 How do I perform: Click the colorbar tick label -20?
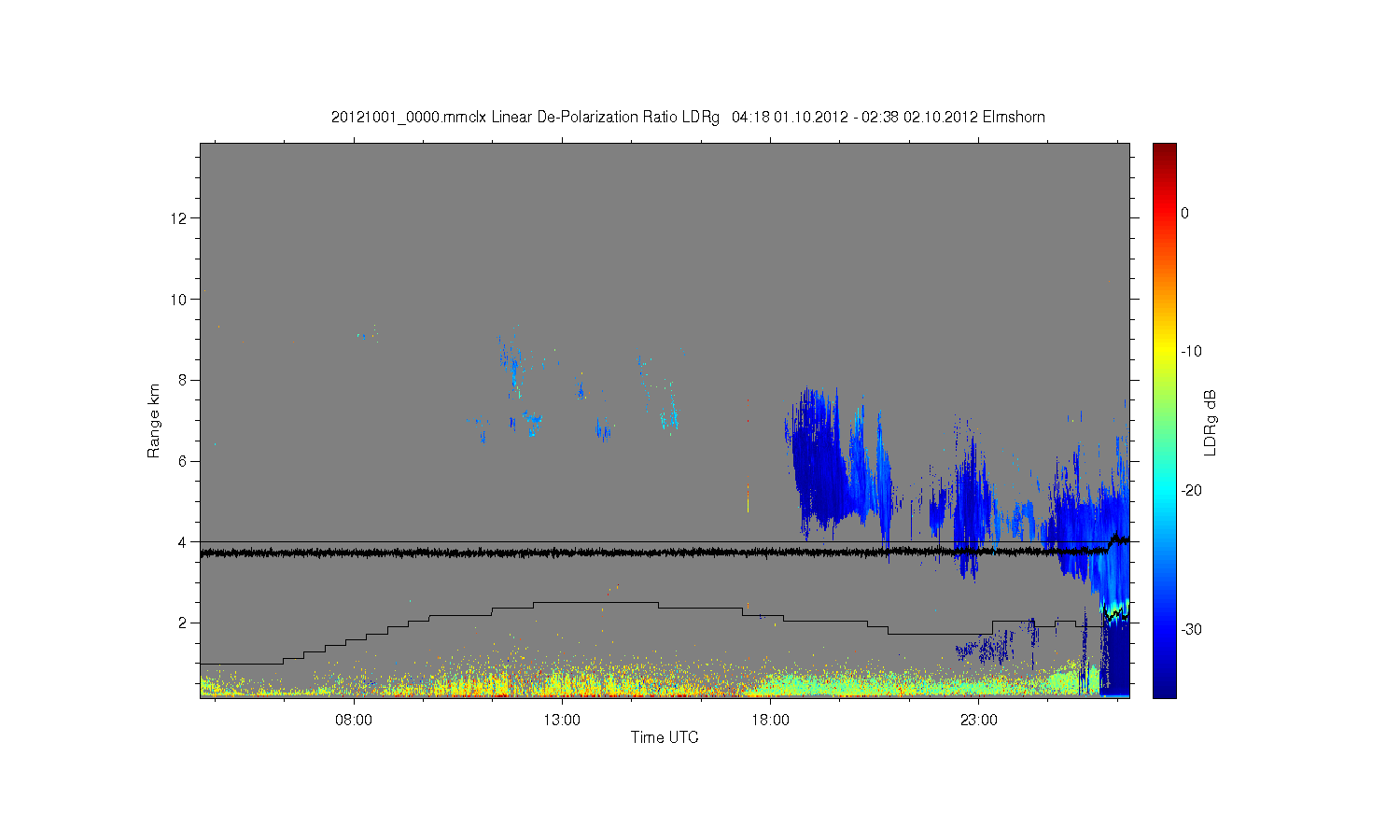(x=1191, y=491)
